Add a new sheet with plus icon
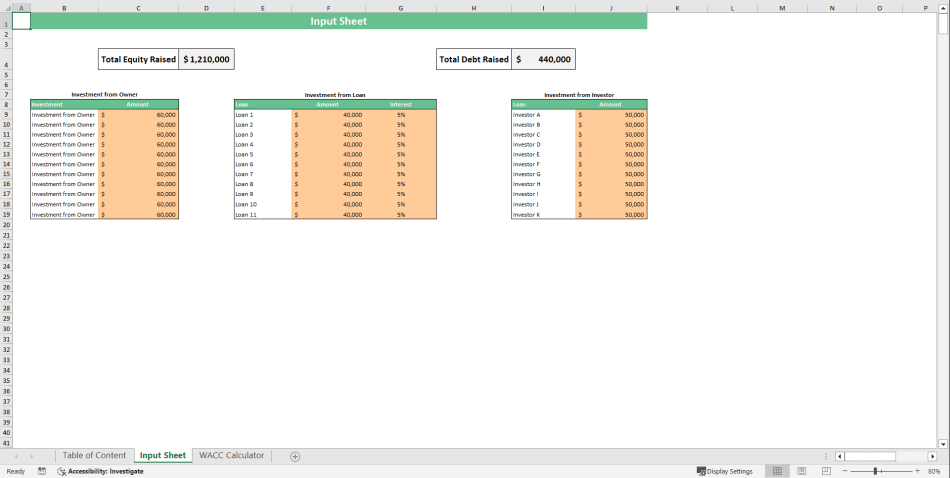Viewport: 950px width, 478px height. pos(295,456)
